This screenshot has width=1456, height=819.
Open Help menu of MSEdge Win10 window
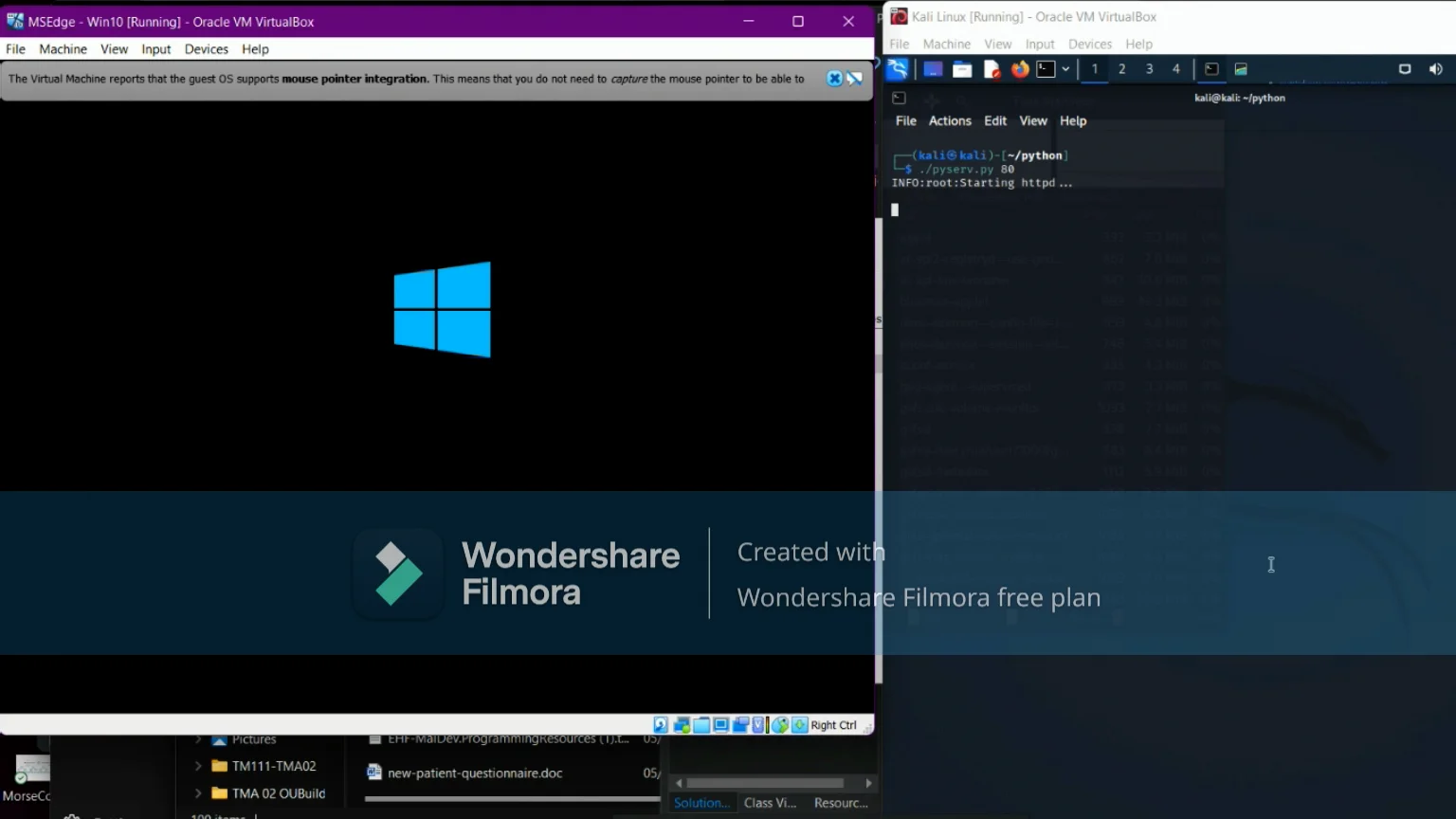(255, 49)
